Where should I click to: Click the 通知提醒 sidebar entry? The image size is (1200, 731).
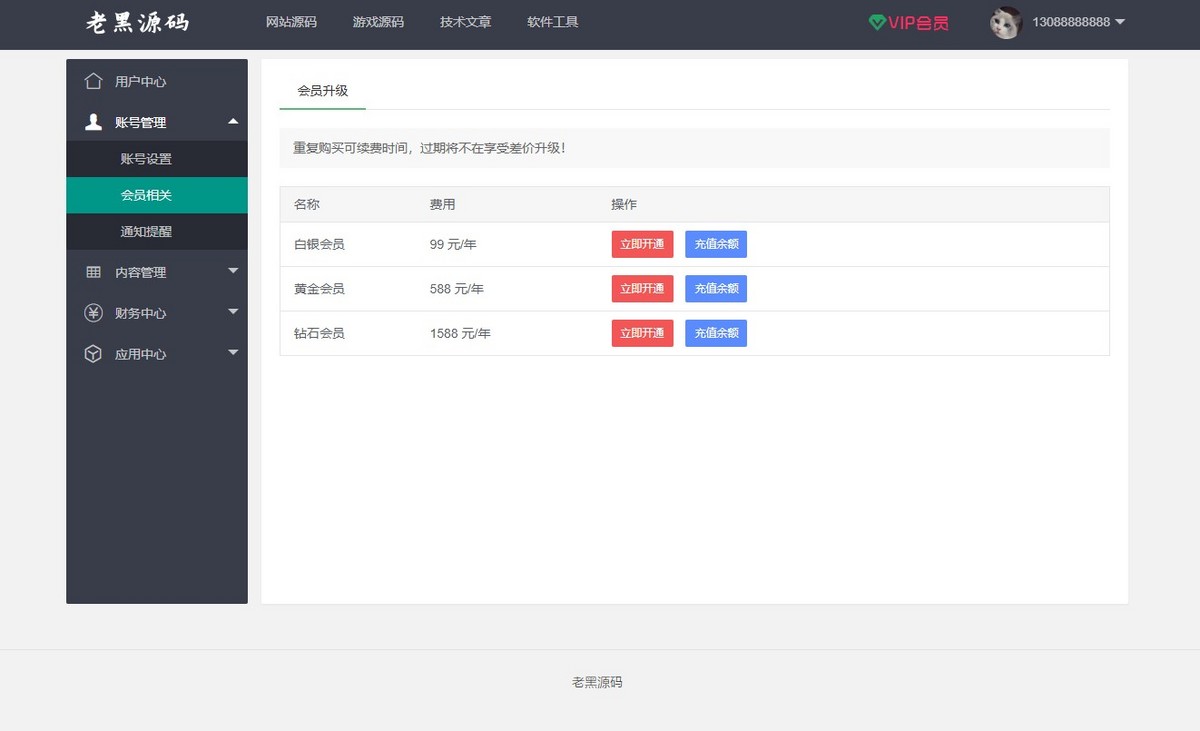(156, 231)
